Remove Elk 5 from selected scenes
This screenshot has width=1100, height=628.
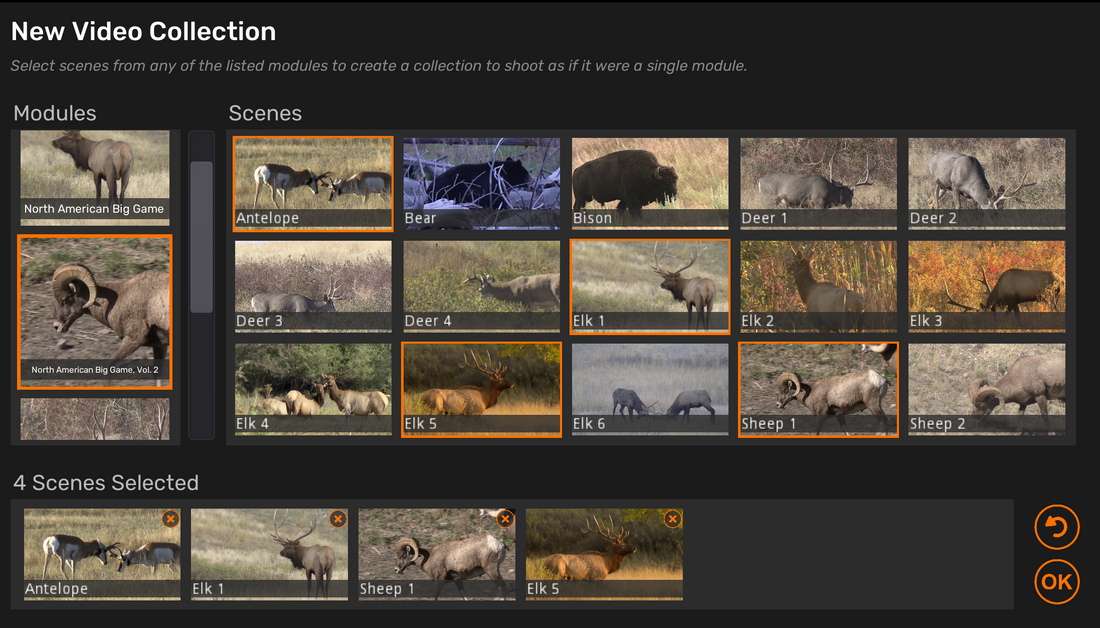point(672,519)
